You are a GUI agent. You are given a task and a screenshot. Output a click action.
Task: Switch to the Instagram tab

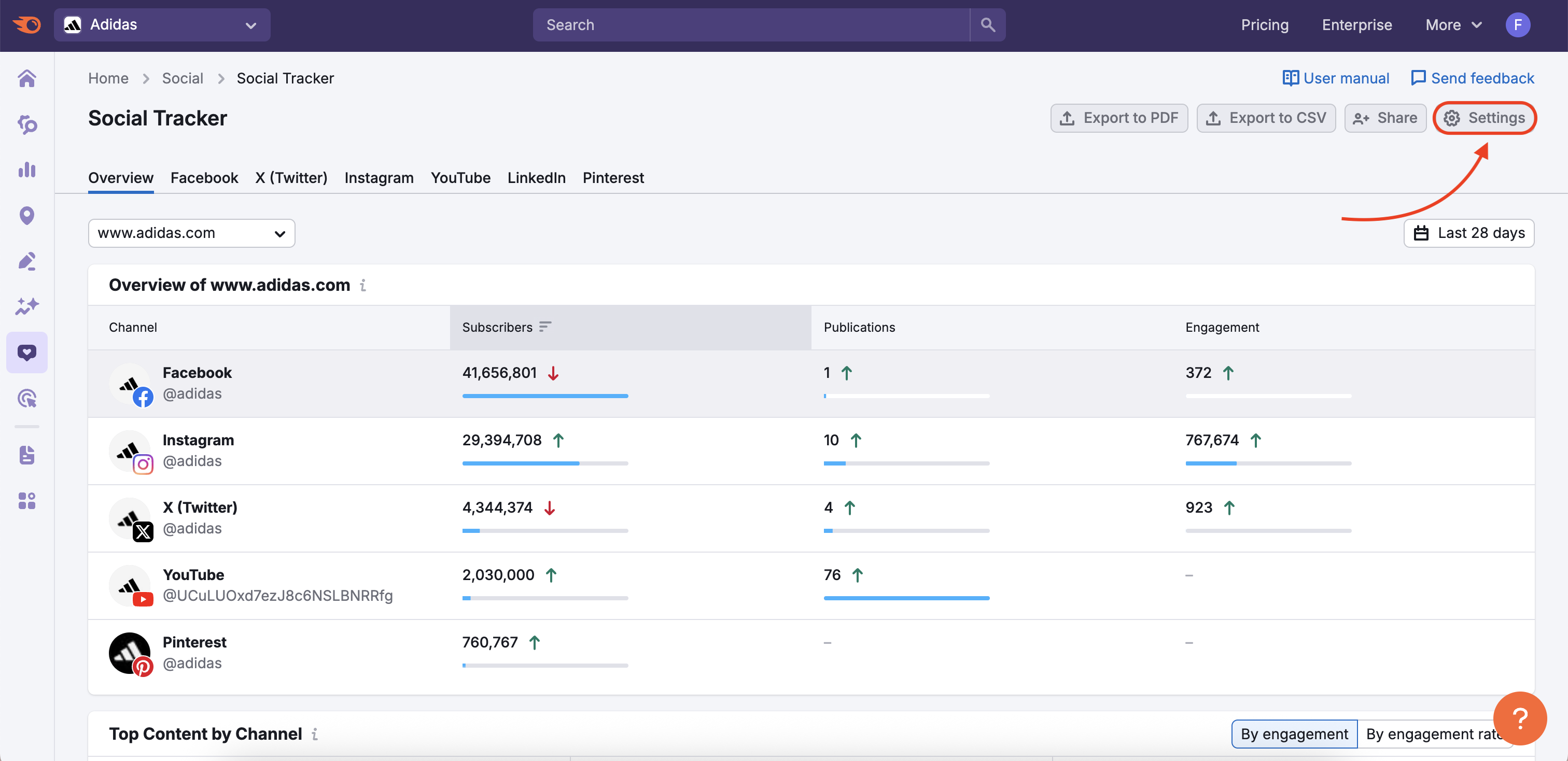379,178
